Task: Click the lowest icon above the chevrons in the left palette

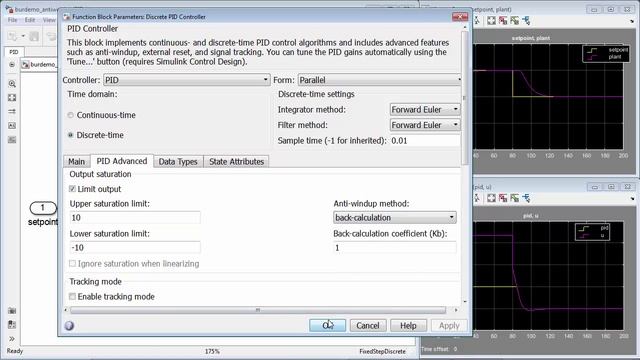Action: [x=12, y=325]
